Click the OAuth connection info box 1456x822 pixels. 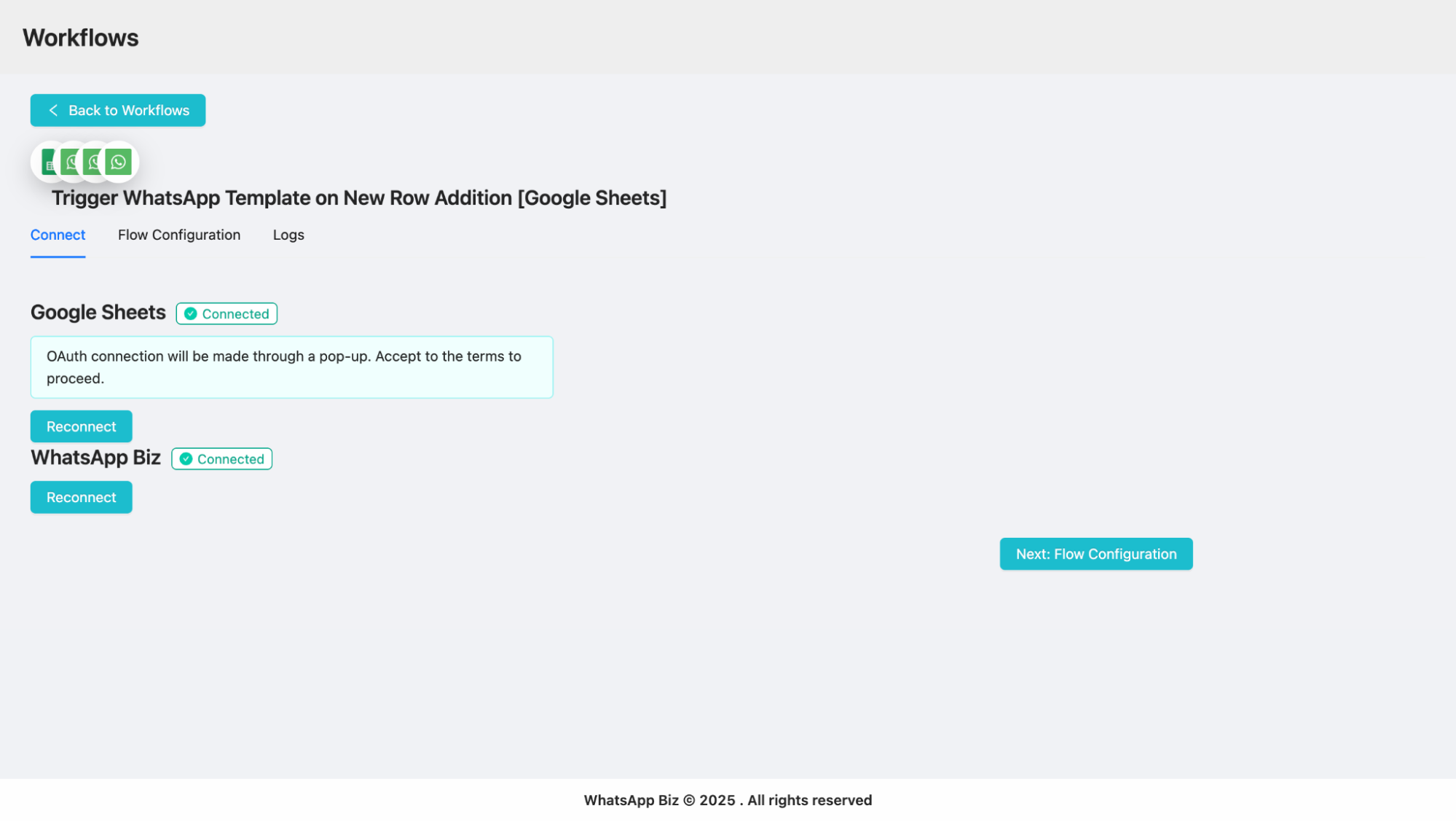tap(291, 367)
